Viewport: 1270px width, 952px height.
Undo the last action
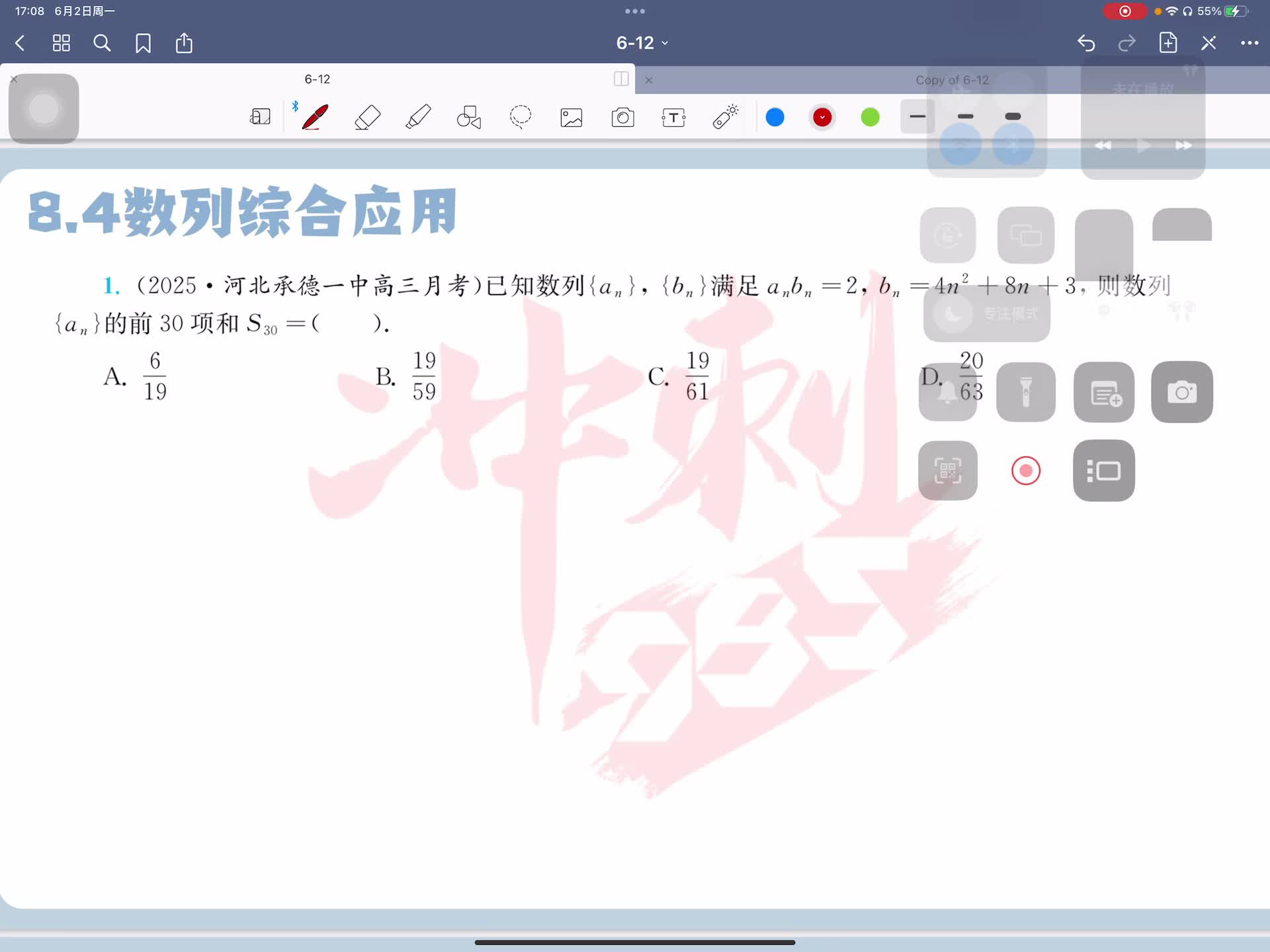pos(1086,43)
